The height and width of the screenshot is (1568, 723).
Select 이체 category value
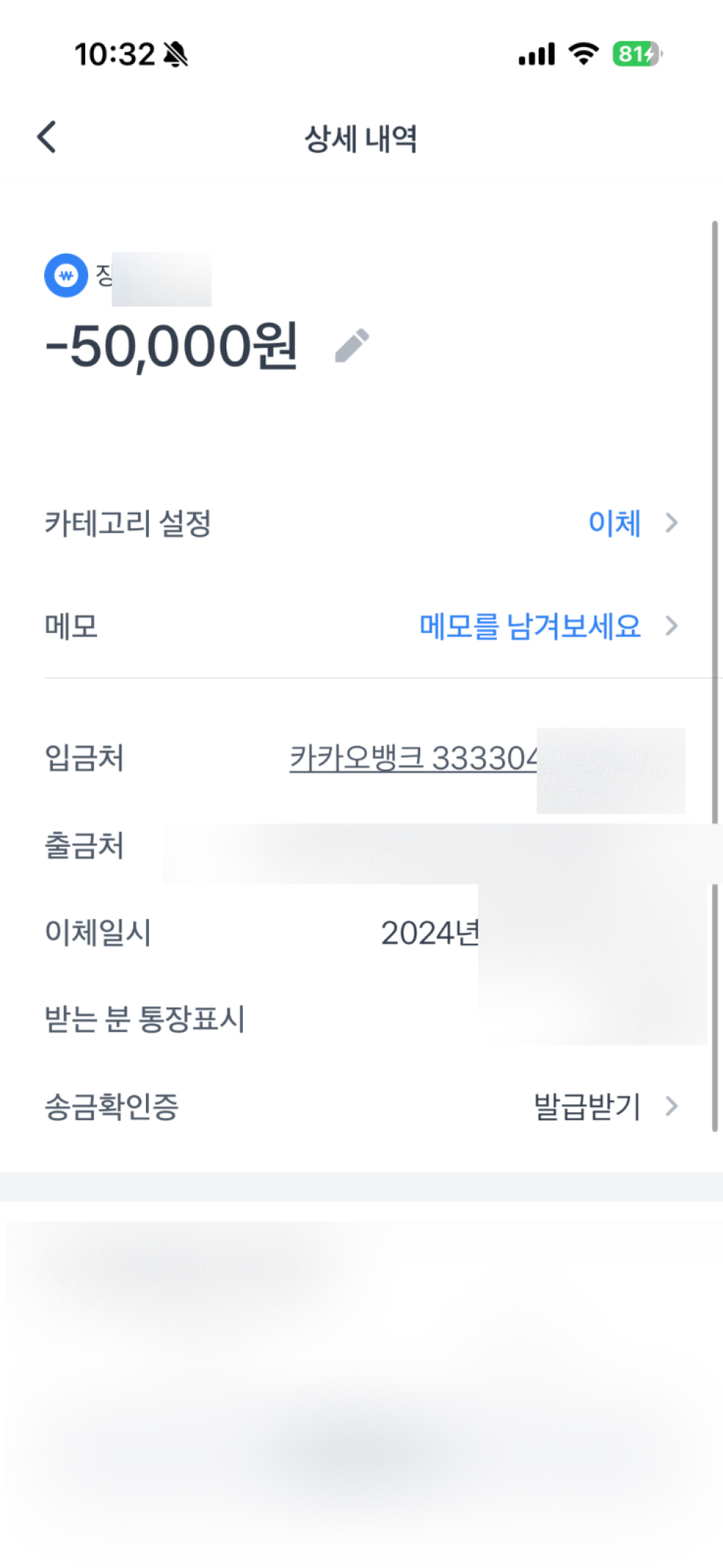(615, 522)
